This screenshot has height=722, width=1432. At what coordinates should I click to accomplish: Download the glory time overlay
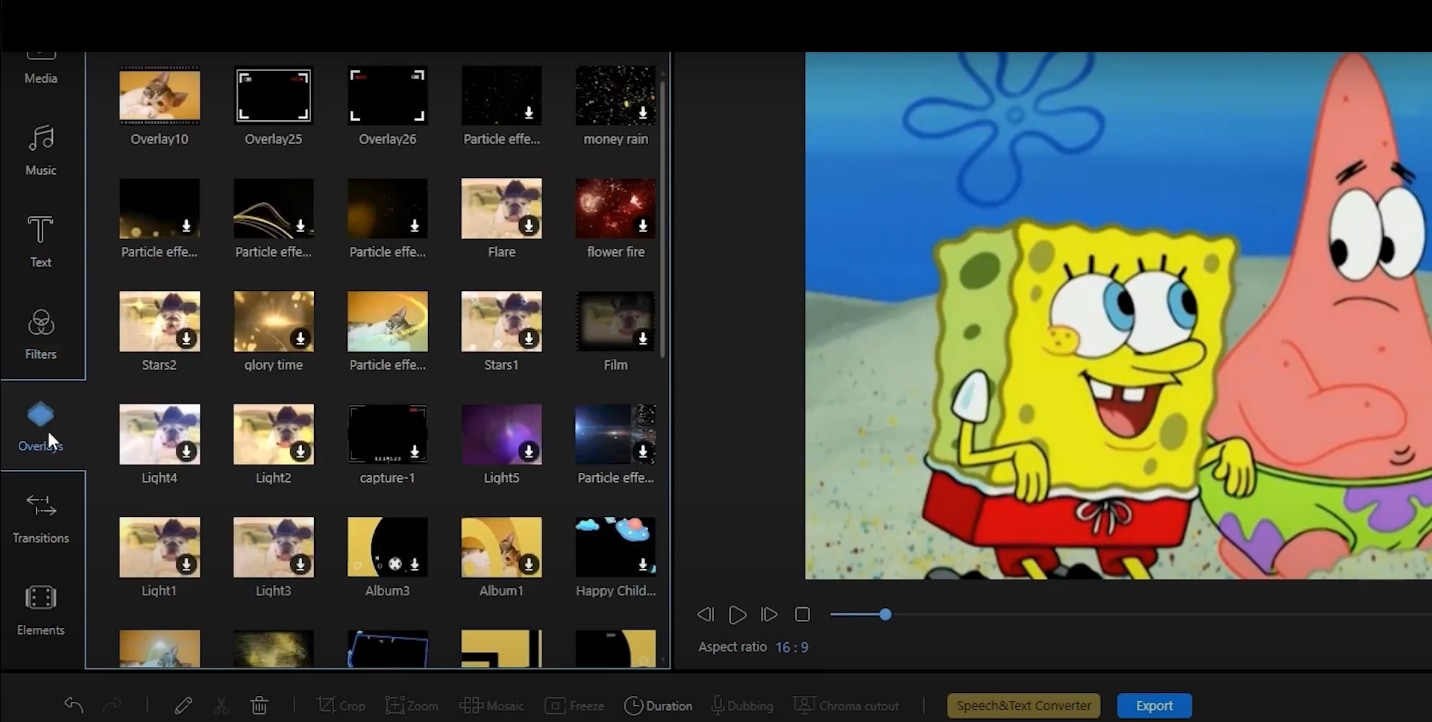click(x=301, y=340)
